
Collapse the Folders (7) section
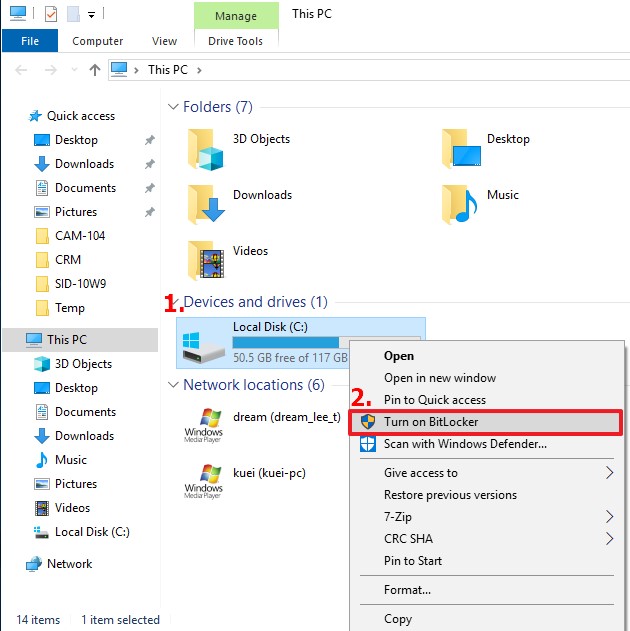click(174, 107)
